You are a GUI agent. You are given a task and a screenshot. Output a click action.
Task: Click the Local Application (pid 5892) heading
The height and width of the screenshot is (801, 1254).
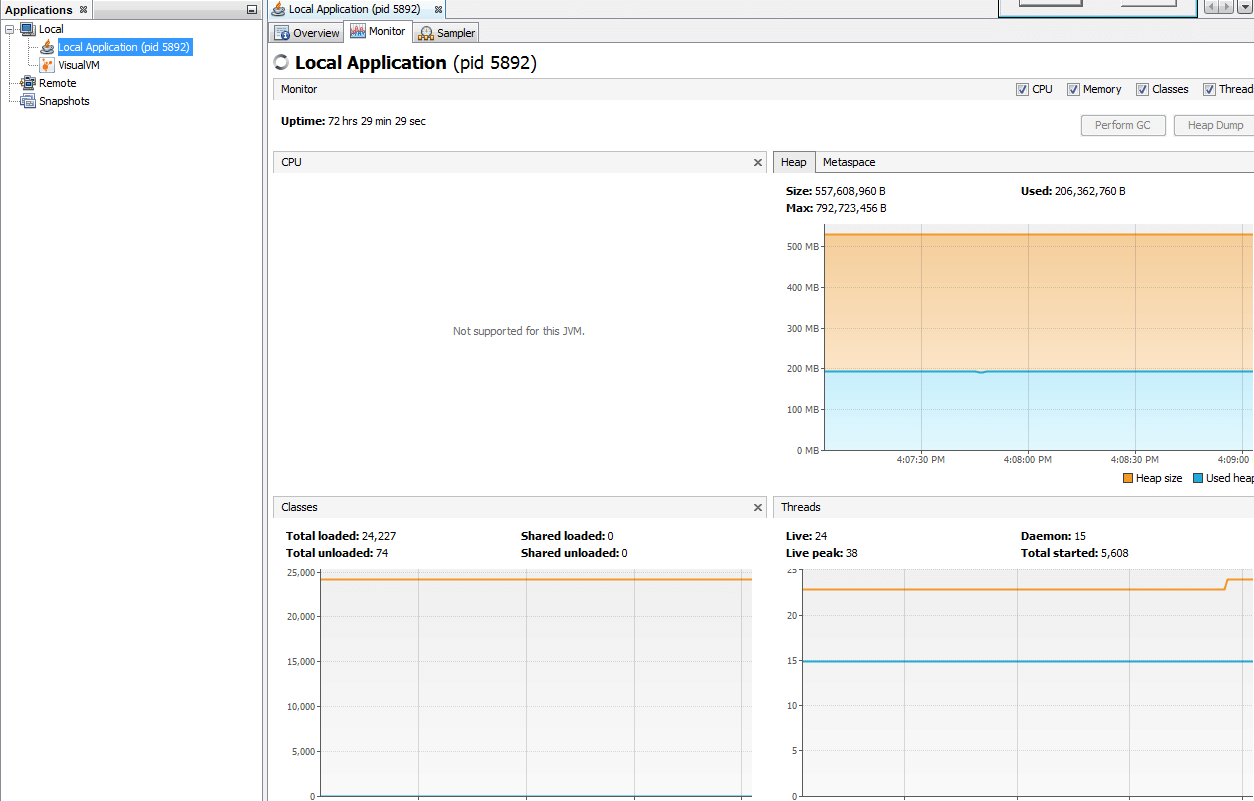click(x=416, y=62)
